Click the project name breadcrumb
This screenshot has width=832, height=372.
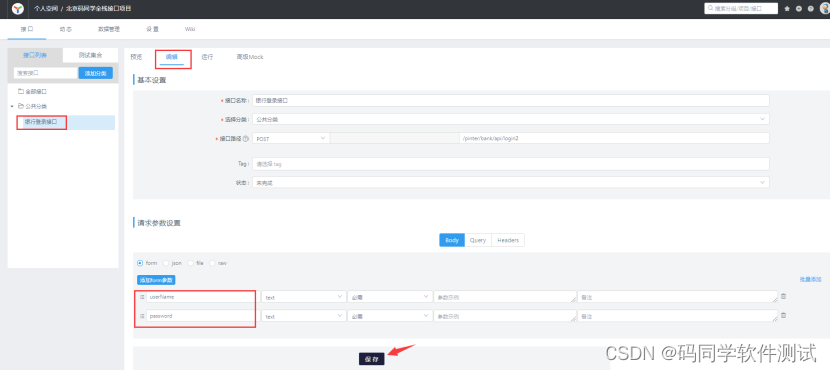pos(98,8)
